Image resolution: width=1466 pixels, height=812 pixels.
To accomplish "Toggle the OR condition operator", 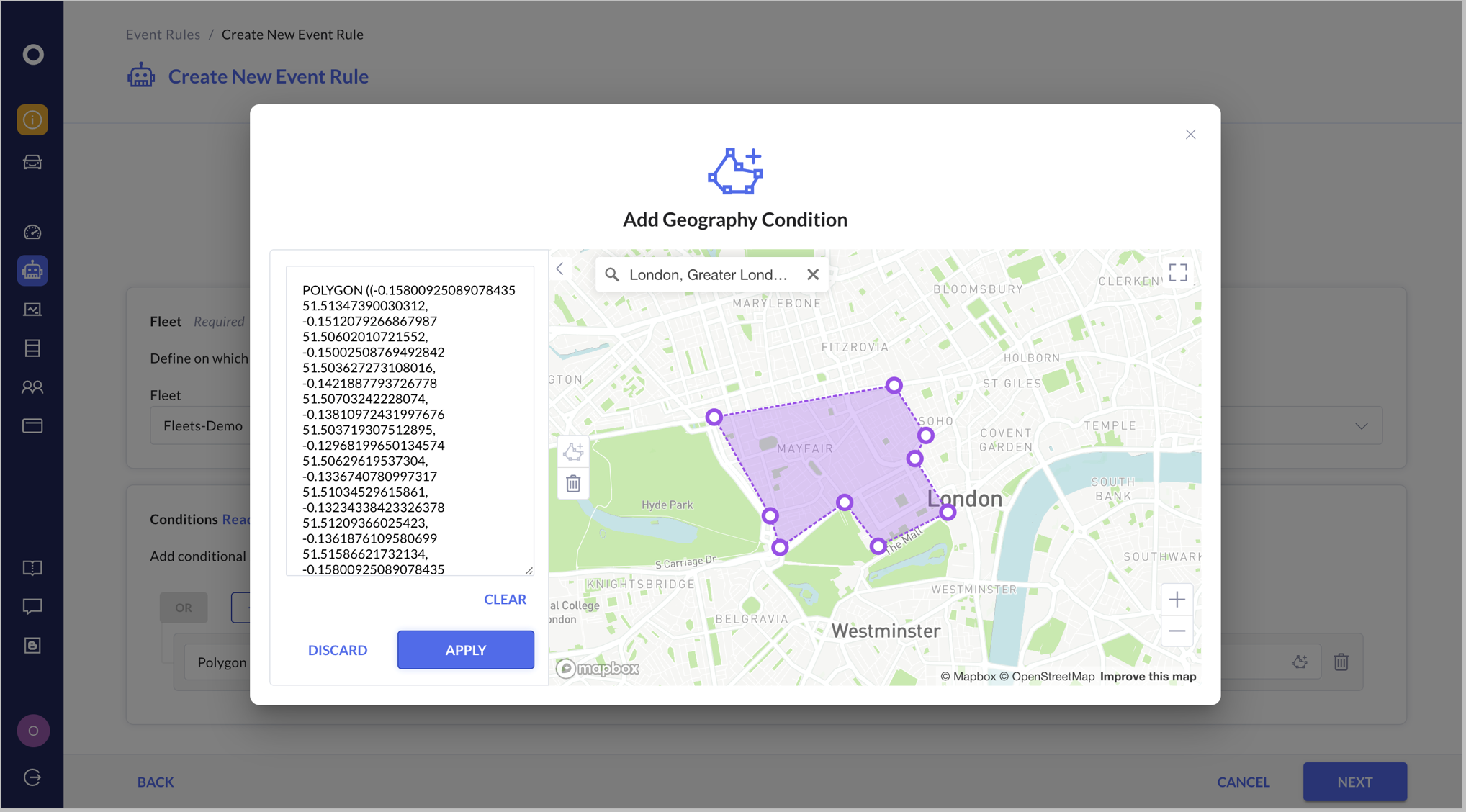I will point(184,608).
